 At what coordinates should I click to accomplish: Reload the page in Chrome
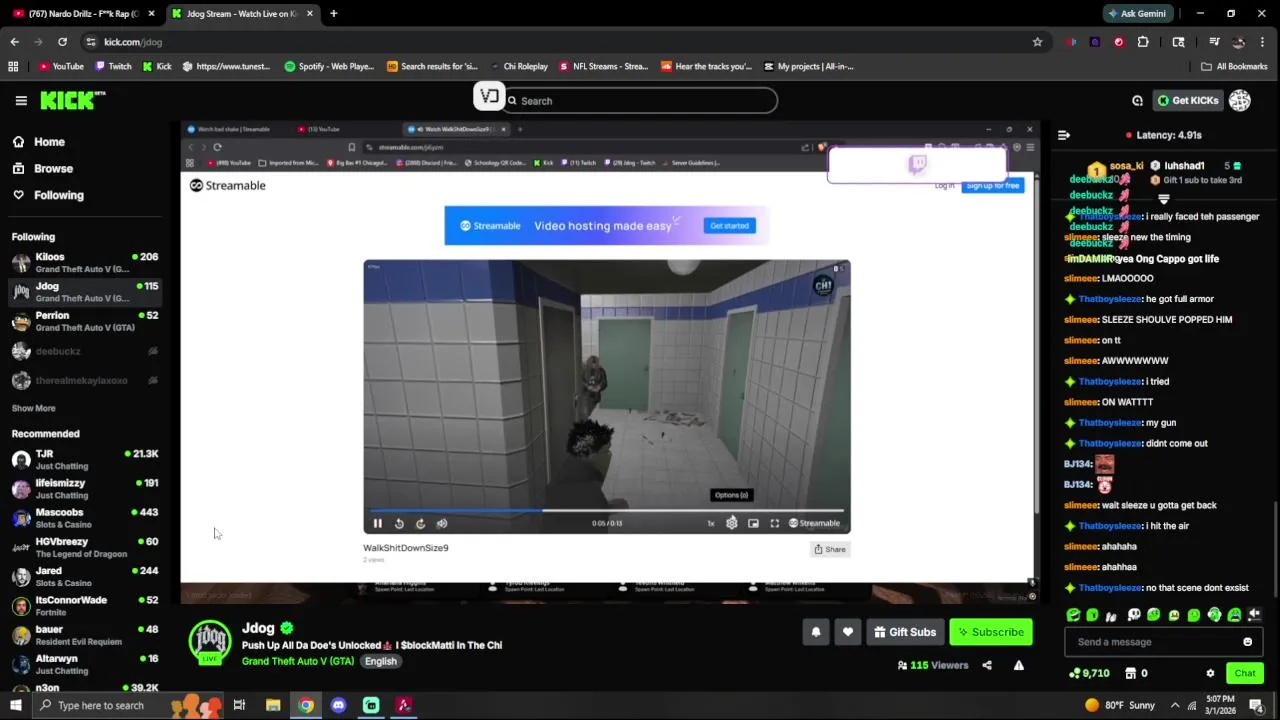tap(62, 42)
